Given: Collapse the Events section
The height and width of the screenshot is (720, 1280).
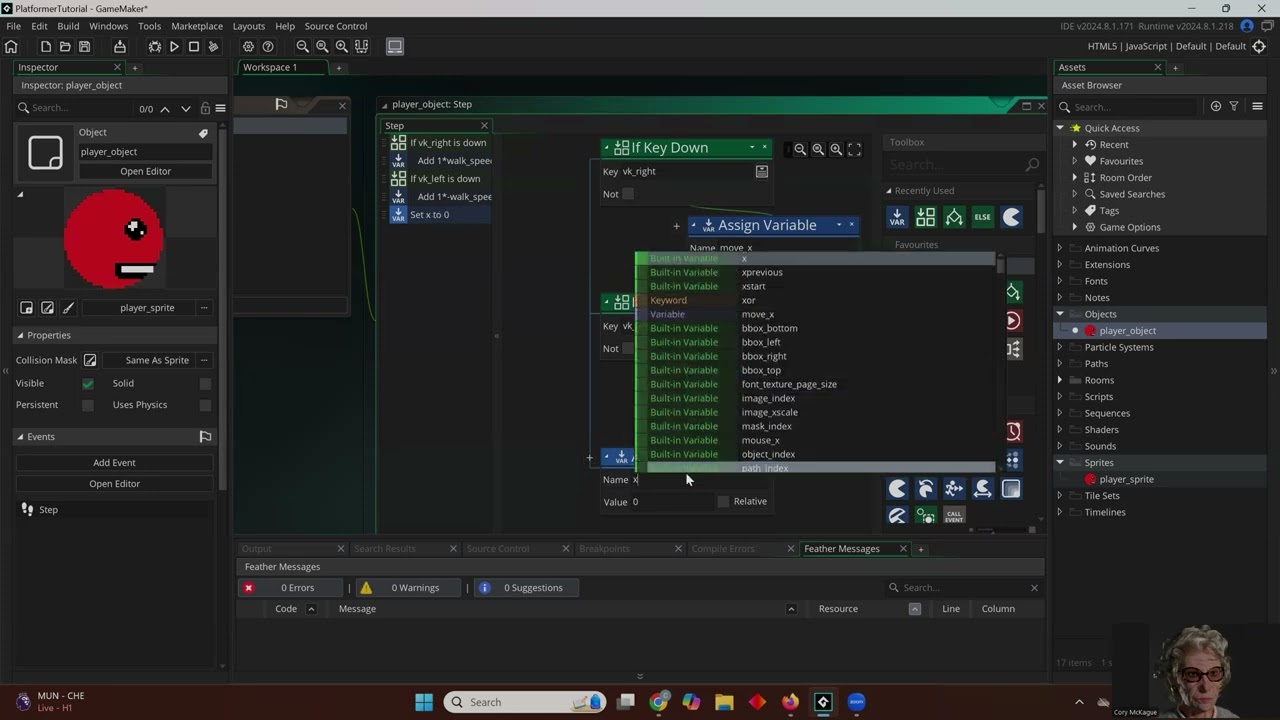Looking at the screenshot, I should [20, 437].
